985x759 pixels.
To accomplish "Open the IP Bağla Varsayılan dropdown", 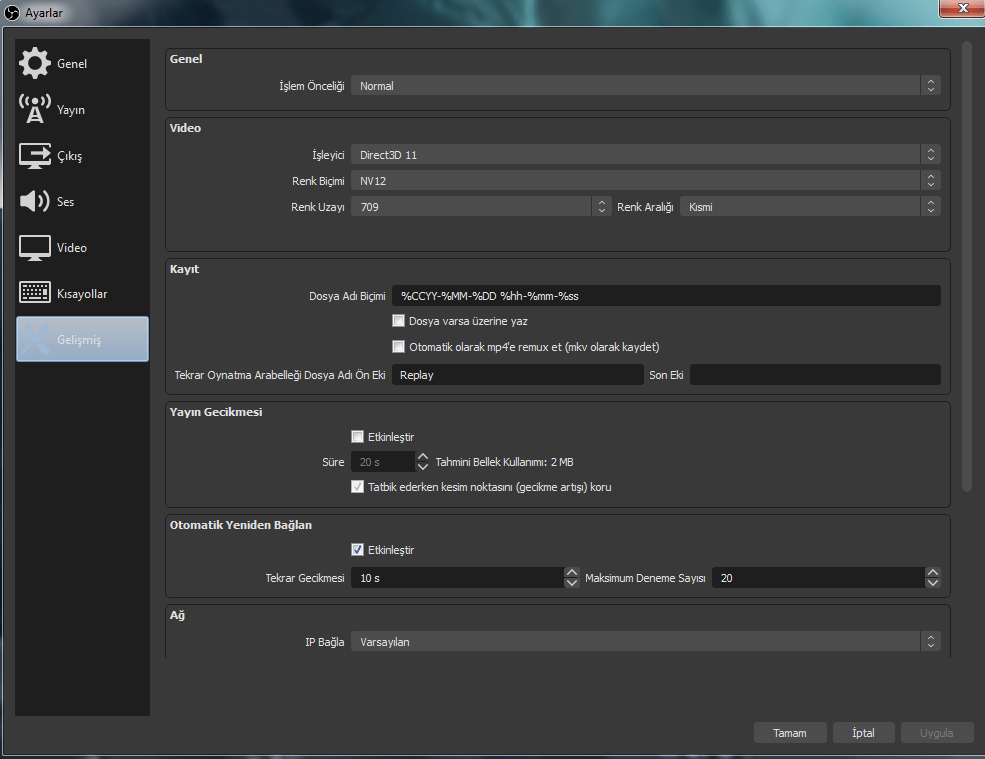I will point(645,642).
